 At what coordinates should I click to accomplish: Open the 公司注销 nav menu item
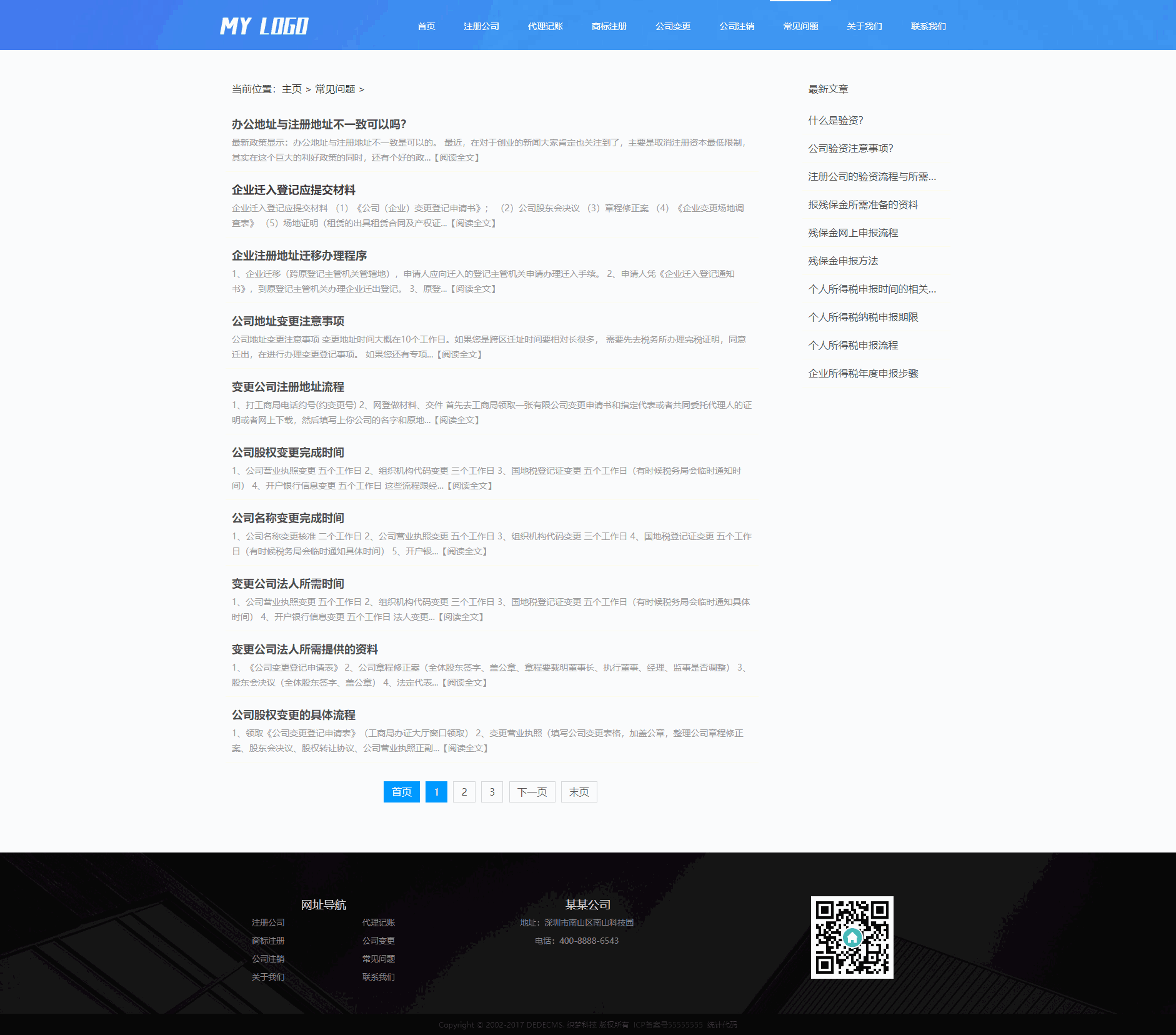tap(736, 26)
